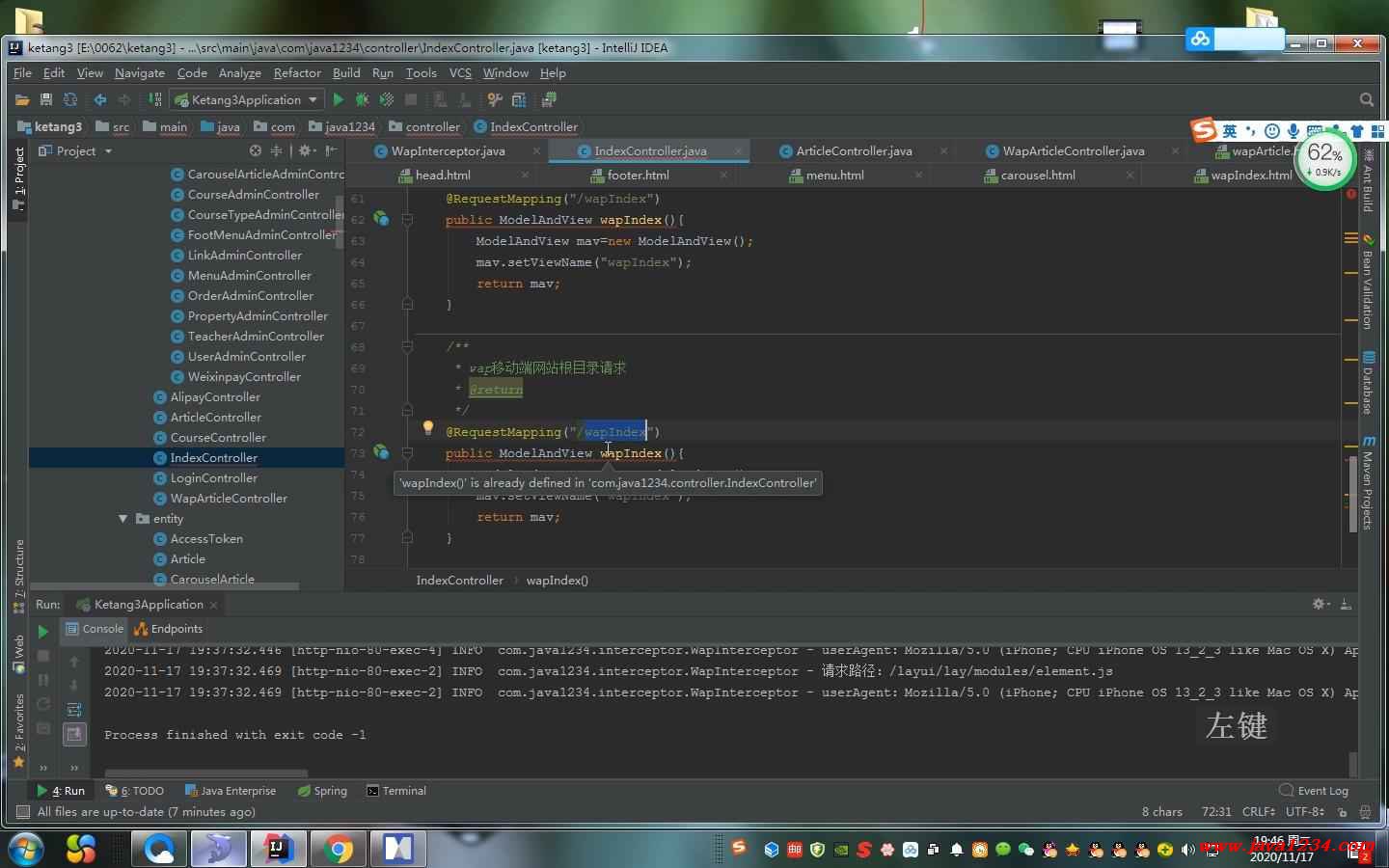1389x868 pixels.
Task: Hide the Project panel with arrow icon
Action: tap(331, 150)
